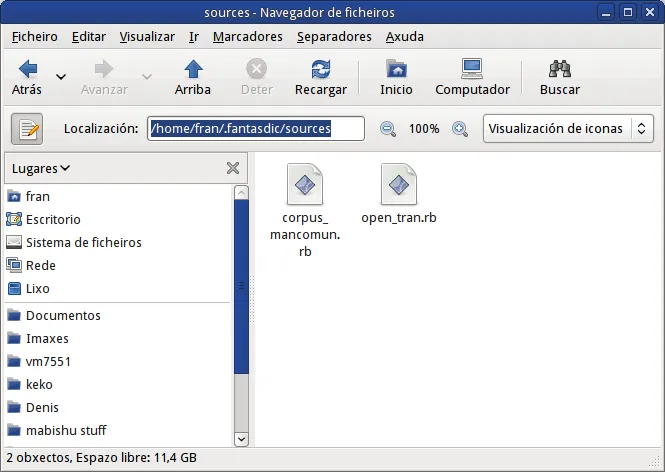This screenshot has height=472, width=665.
Task: Expand the Lugares side panel dropdown
Action: pyautogui.click(x=41, y=168)
